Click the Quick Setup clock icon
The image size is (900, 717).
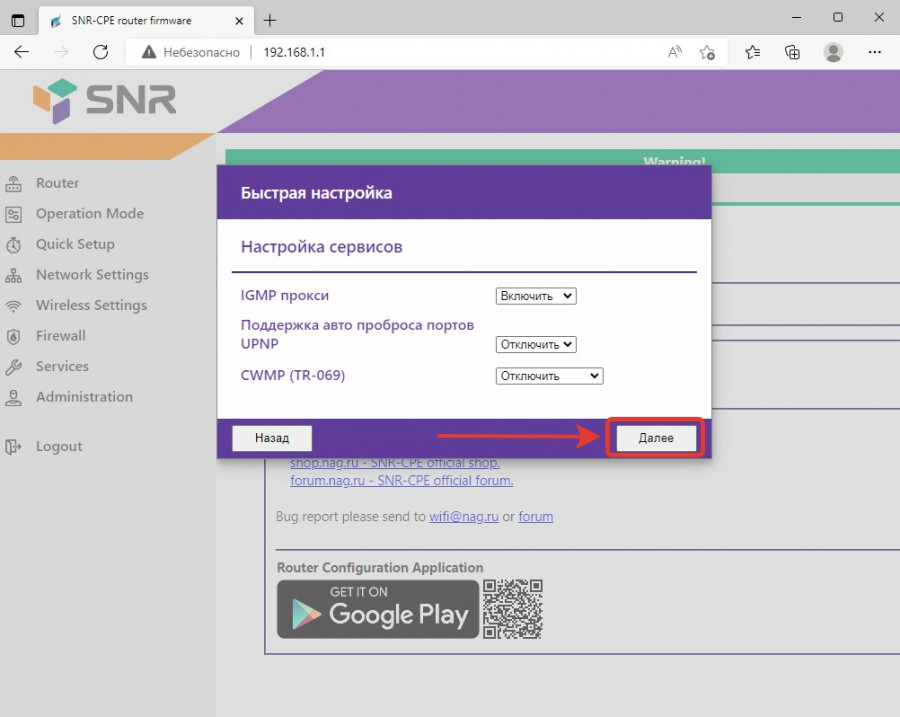14,245
